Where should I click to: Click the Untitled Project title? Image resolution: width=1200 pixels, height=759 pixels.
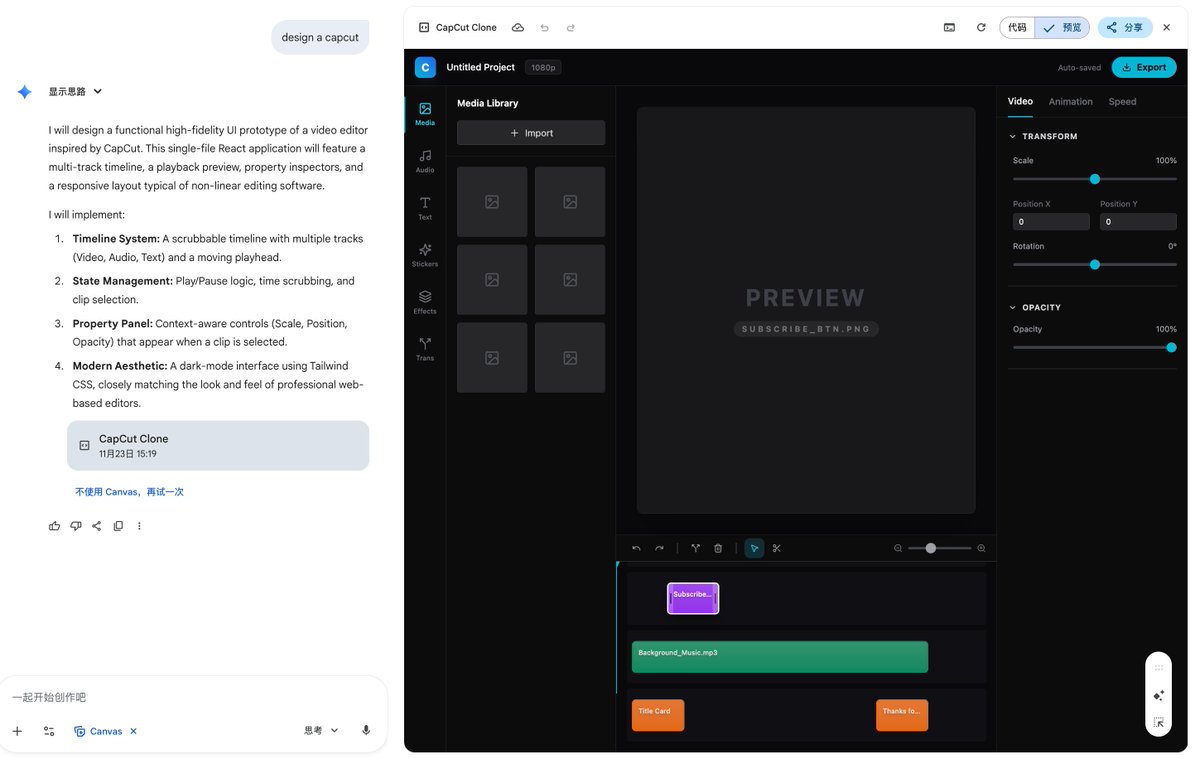480,67
